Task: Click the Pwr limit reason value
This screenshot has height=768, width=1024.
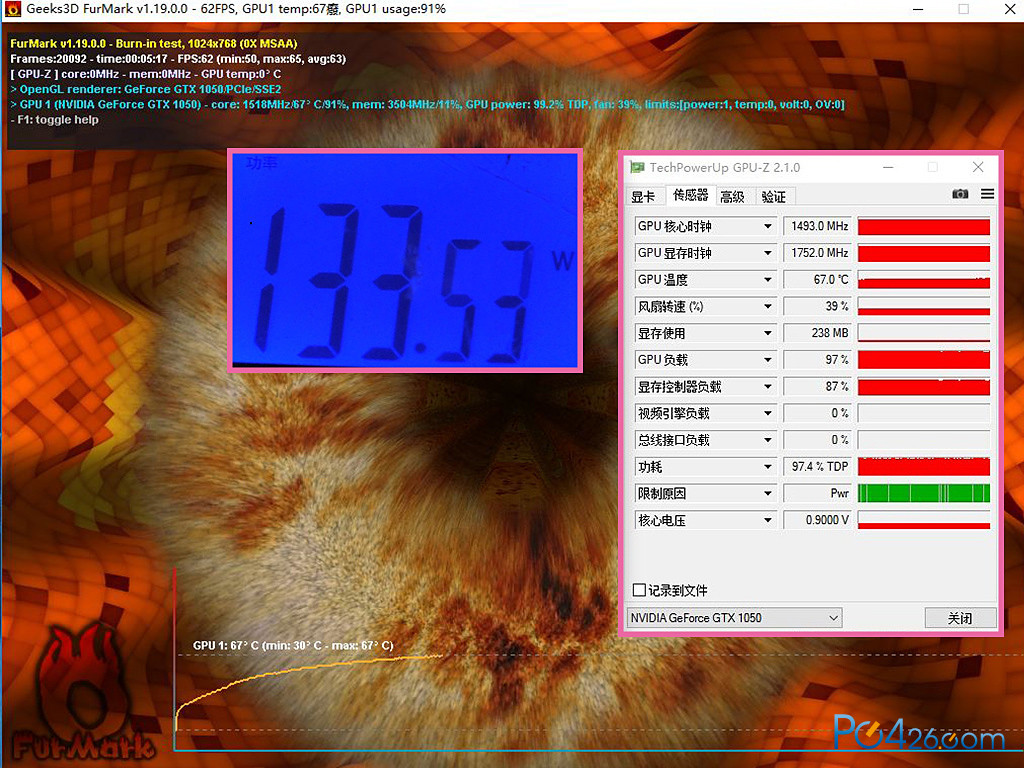Action: 818,494
